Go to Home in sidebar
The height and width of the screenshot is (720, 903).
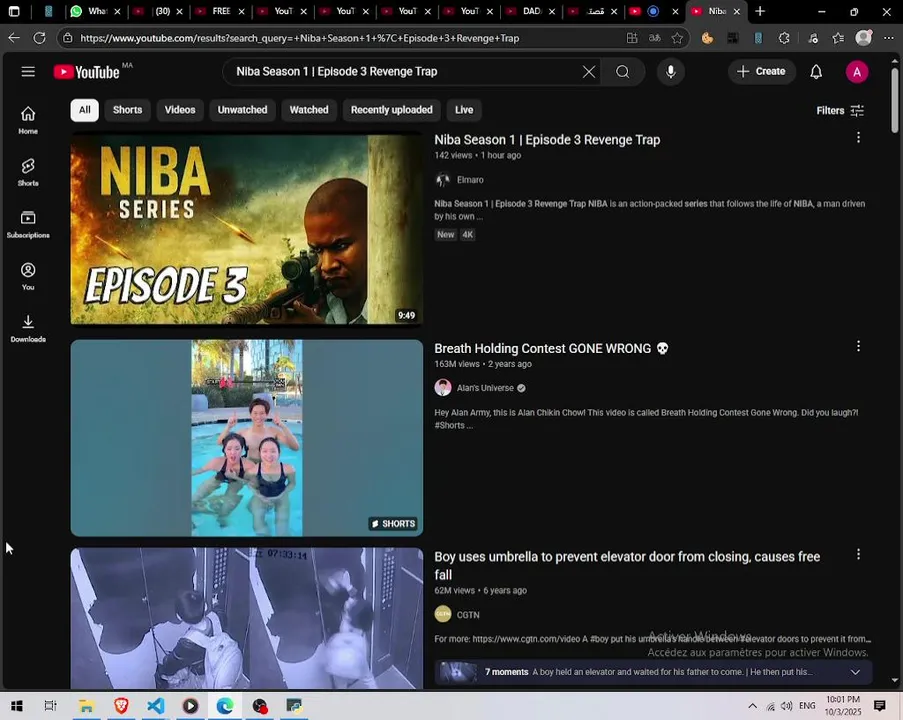click(x=28, y=120)
